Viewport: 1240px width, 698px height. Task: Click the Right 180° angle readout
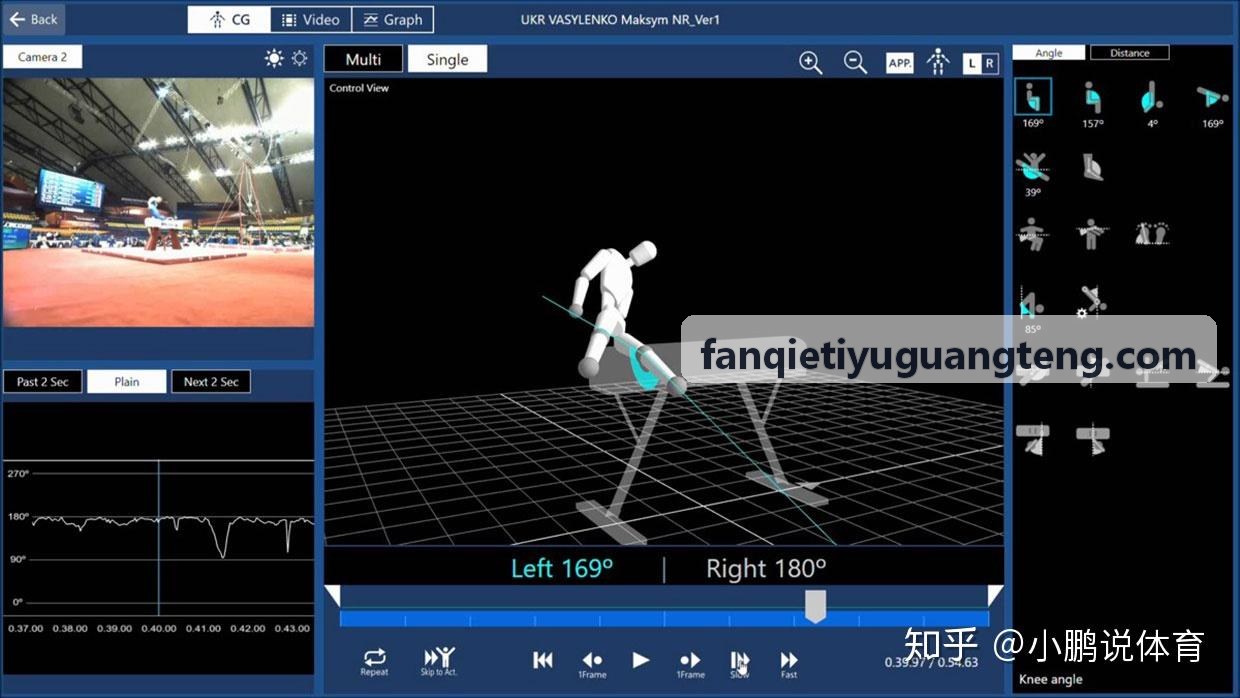point(766,569)
